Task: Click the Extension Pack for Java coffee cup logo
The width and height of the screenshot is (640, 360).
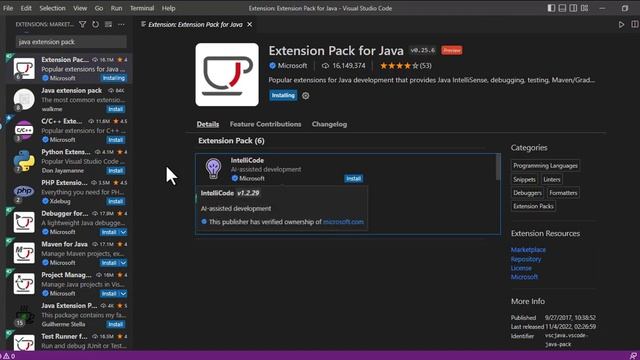Action: pyautogui.click(x=227, y=75)
